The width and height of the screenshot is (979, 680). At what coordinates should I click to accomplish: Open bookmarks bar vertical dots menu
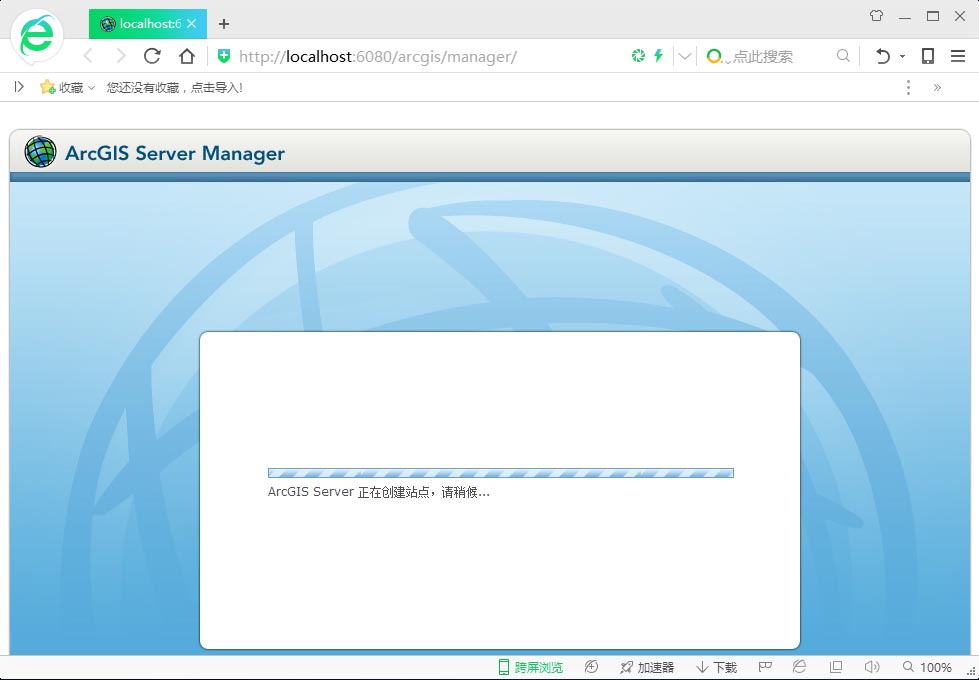pos(908,87)
